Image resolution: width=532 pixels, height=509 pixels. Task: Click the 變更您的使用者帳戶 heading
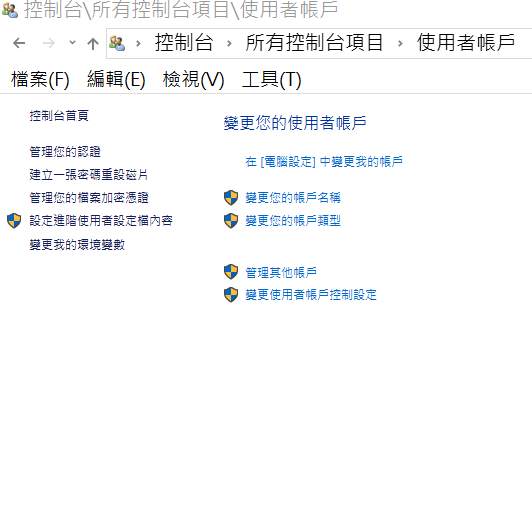(x=295, y=123)
